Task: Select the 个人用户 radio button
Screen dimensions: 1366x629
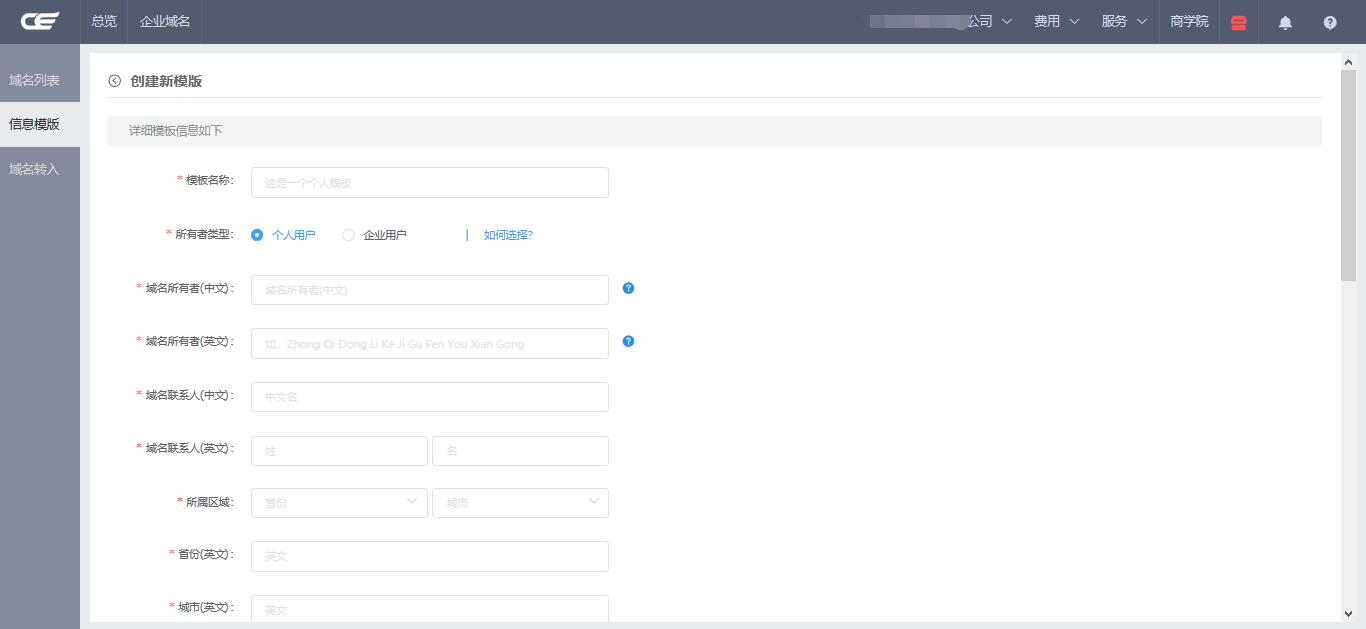Action: [x=257, y=235]
